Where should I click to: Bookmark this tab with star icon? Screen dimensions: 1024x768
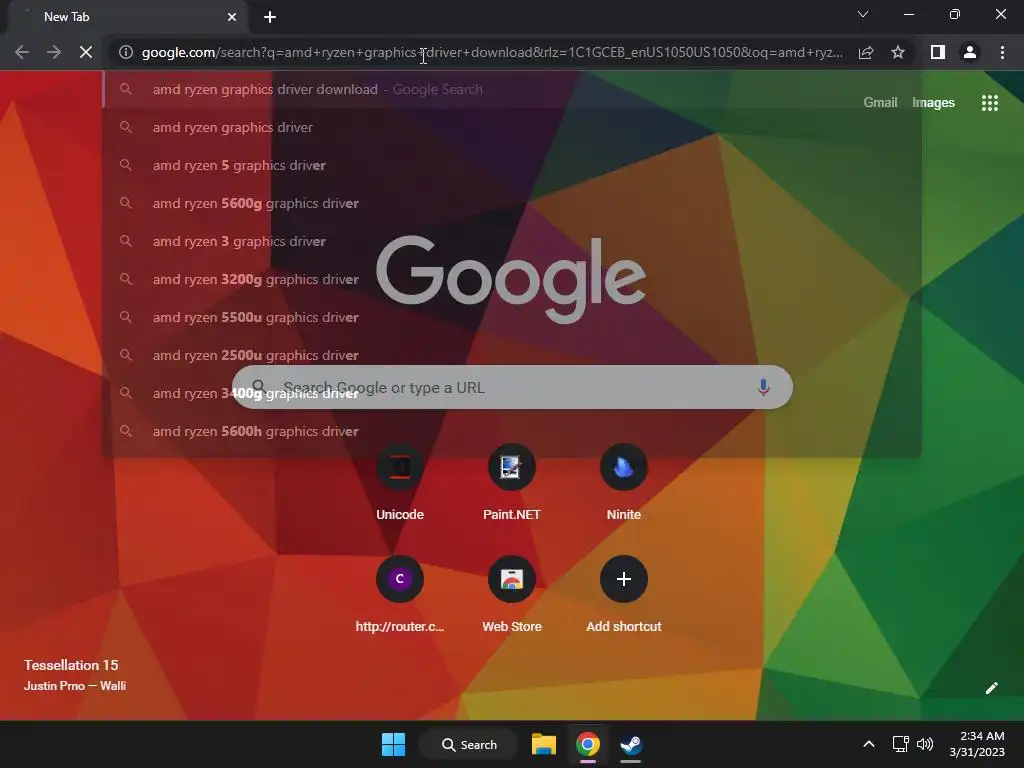898,52
